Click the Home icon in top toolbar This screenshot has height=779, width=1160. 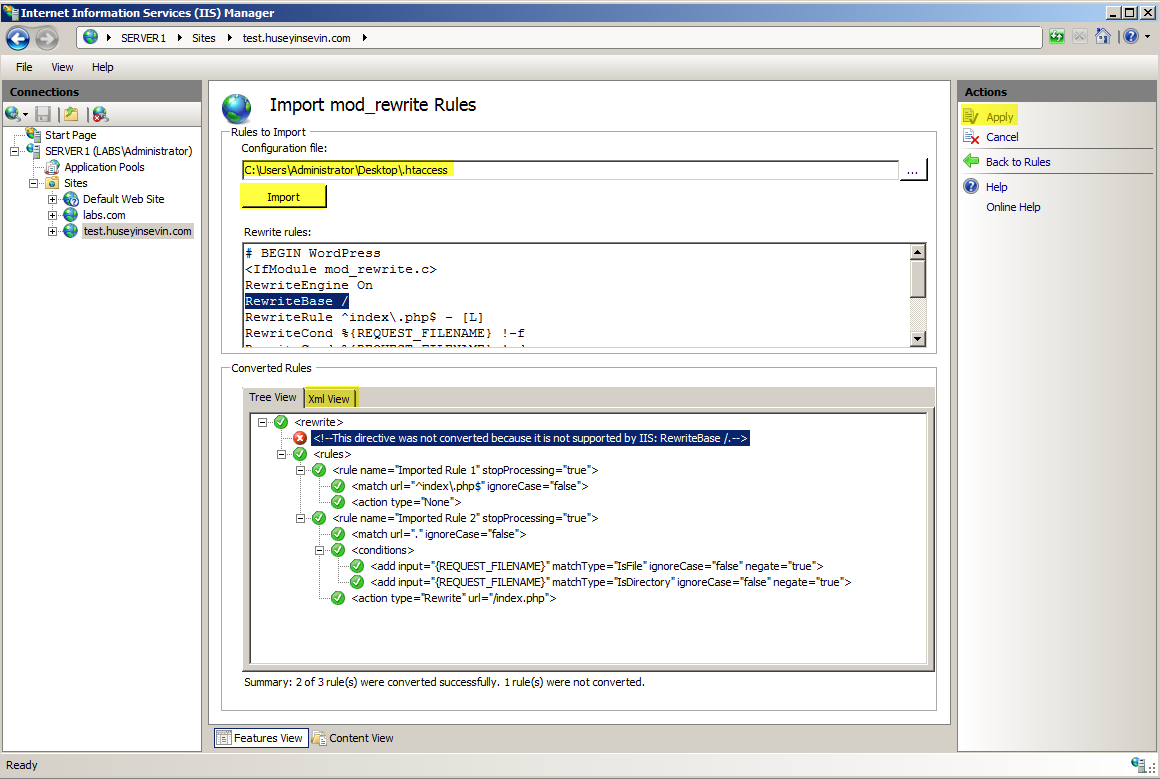(1103, 36)
